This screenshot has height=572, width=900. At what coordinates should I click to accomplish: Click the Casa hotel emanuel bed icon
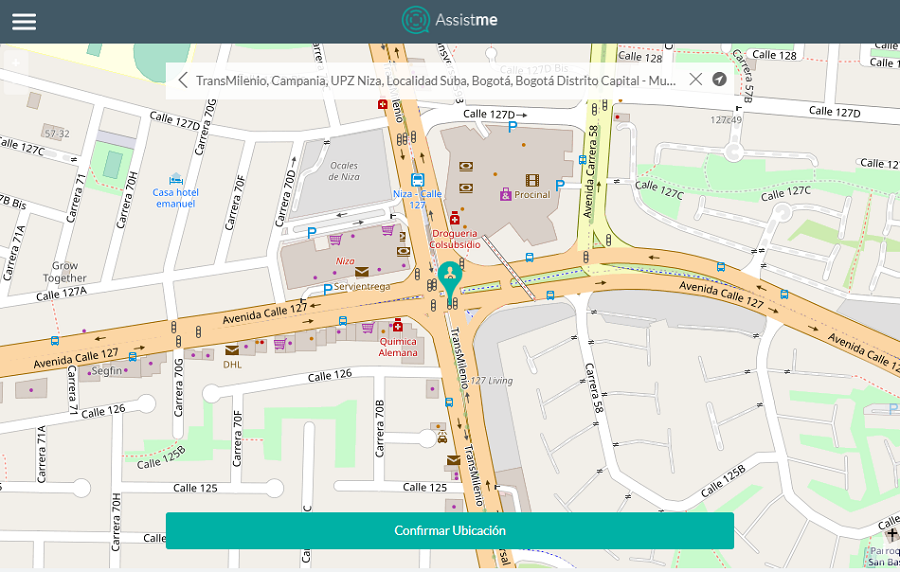click(176, 178)
